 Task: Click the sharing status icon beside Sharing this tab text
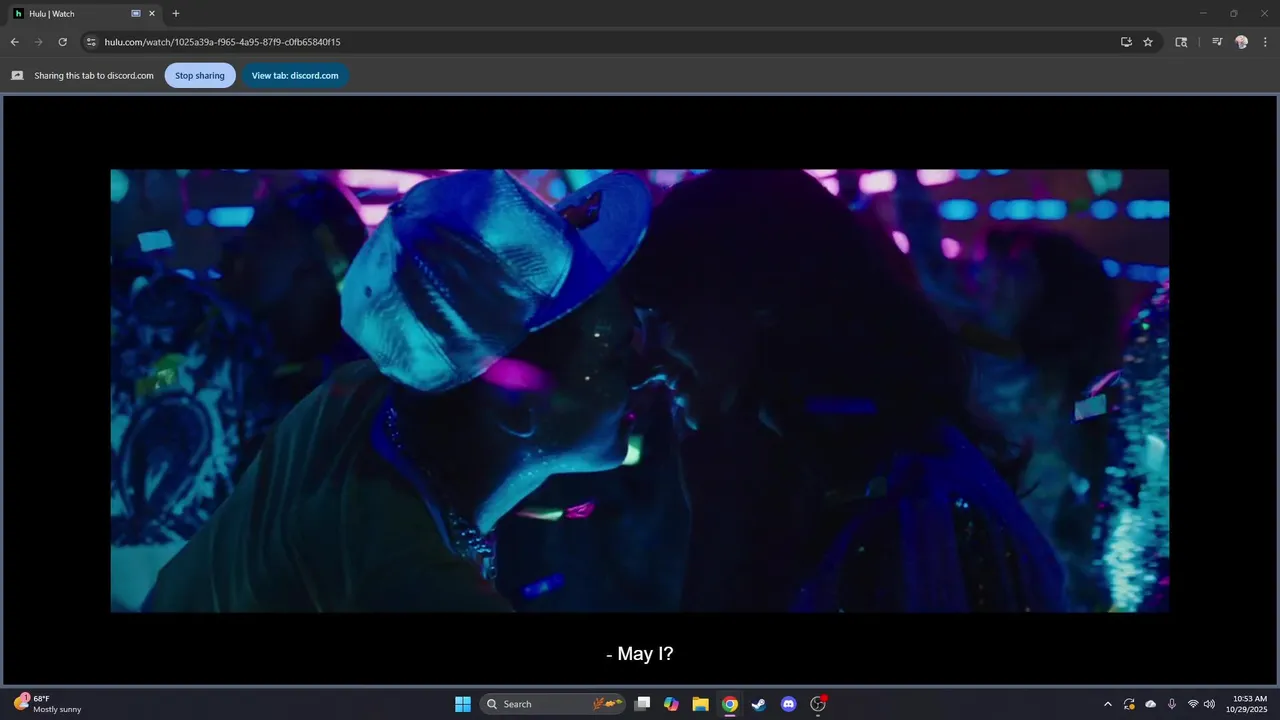(17, 76)
